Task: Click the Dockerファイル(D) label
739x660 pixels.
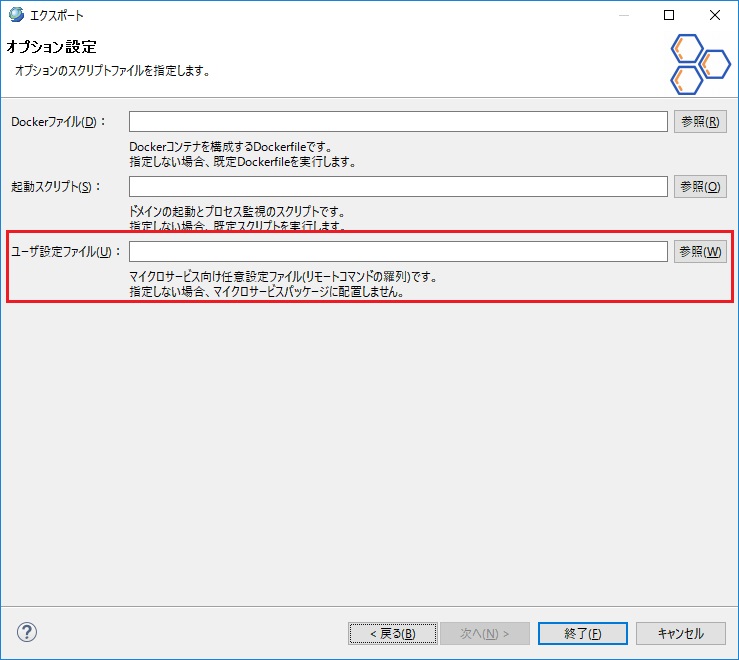Action: pyautogui.click(x=59, y=122)
